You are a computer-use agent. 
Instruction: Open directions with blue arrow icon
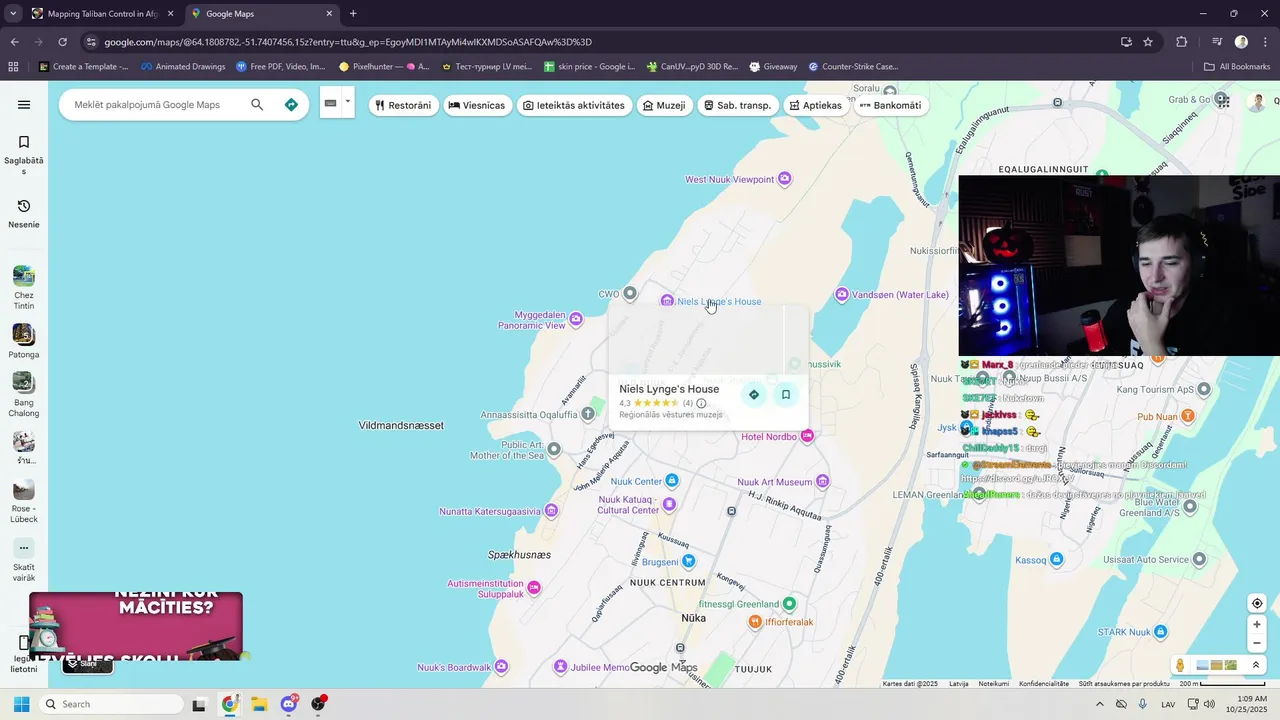(291, 105)
